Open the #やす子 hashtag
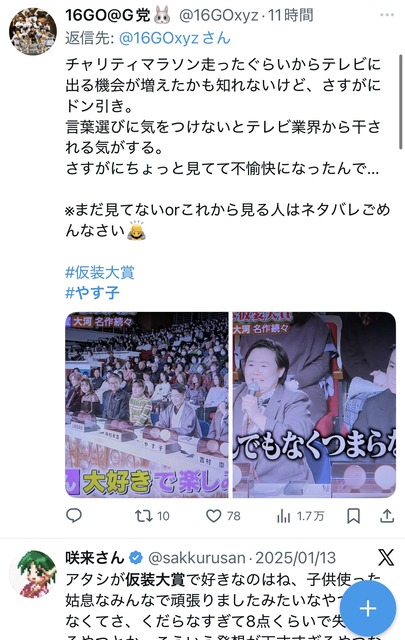This screenshot has width=405, height=640. 92,293
